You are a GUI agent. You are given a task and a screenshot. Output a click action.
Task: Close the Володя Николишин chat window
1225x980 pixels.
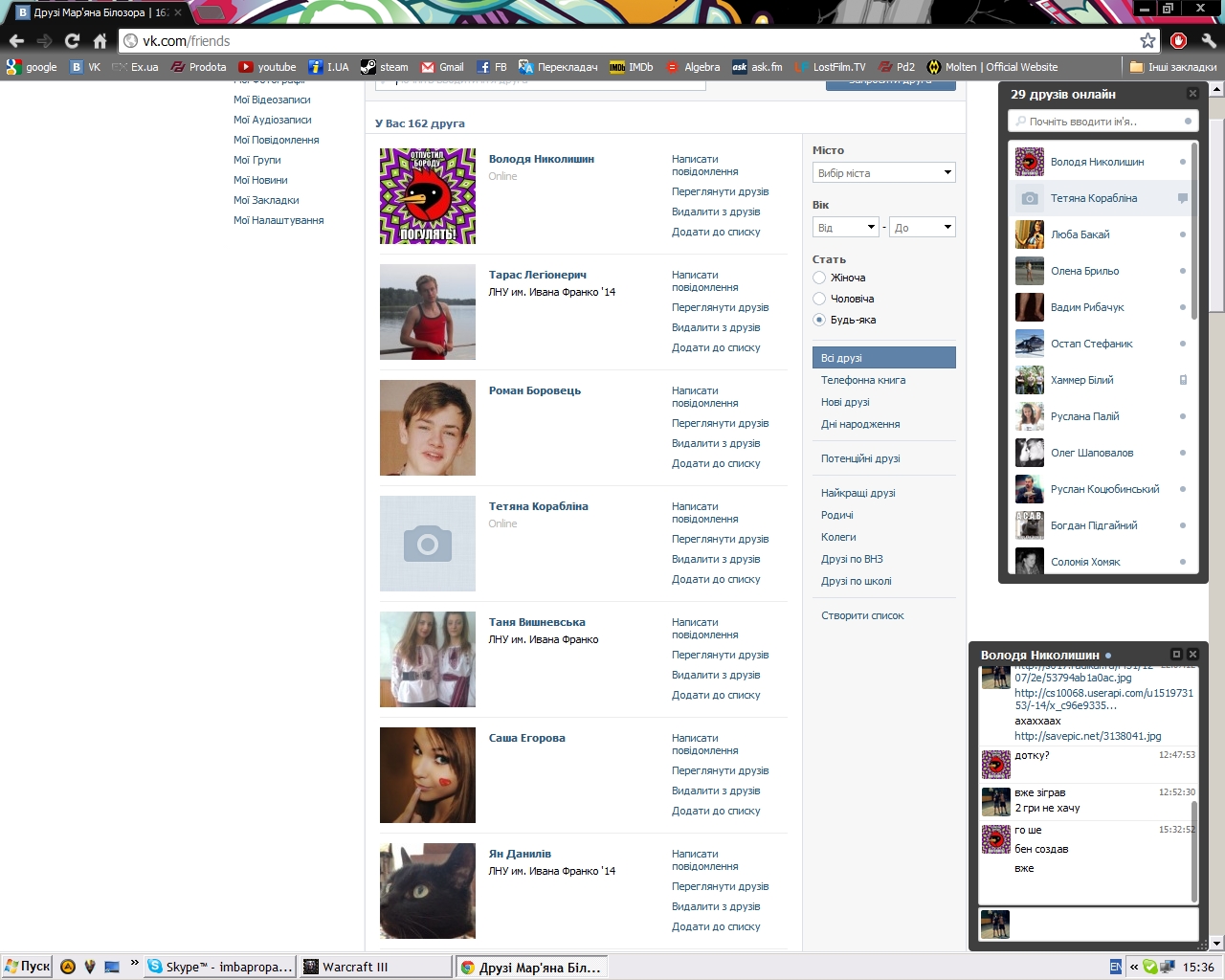(1192, 655)
